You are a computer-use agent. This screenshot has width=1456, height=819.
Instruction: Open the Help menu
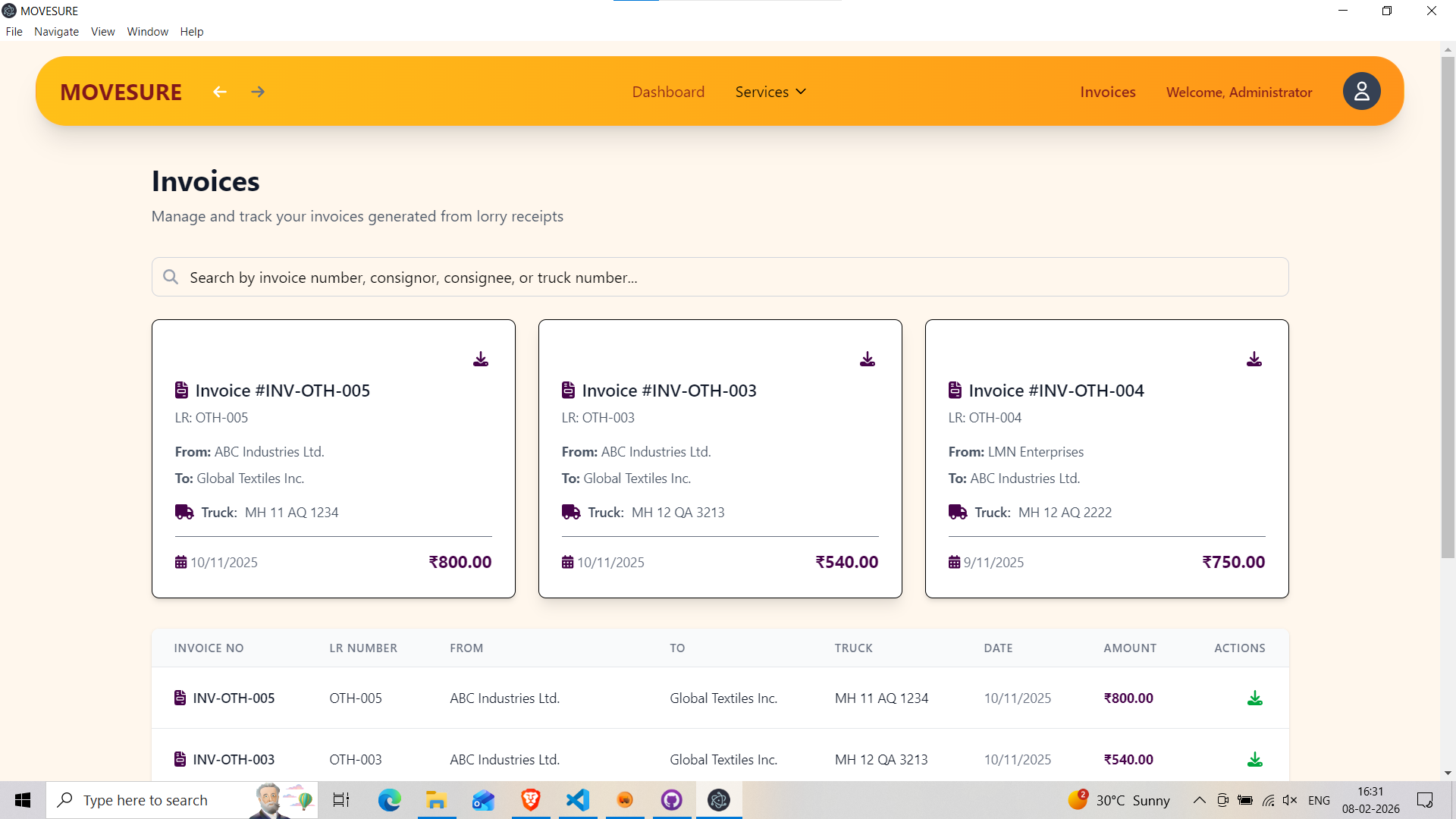(x=191, y=31)
